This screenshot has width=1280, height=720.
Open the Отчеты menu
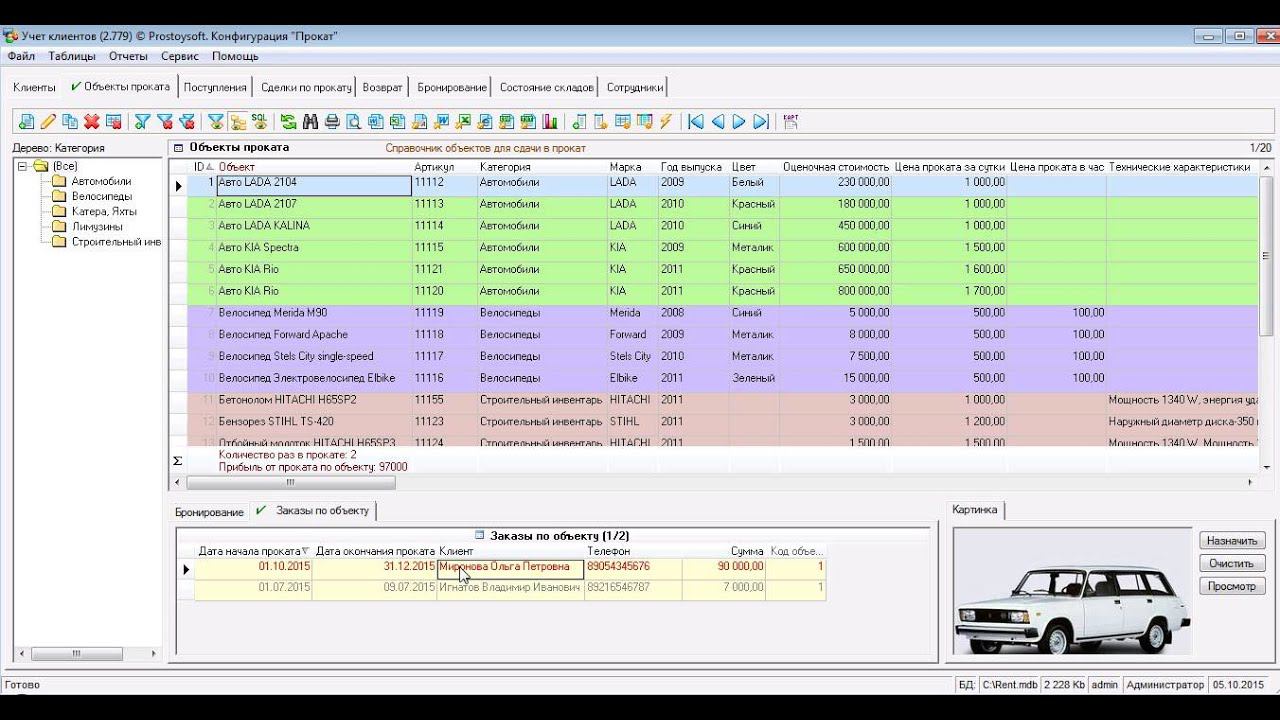[x=128, y=56]
